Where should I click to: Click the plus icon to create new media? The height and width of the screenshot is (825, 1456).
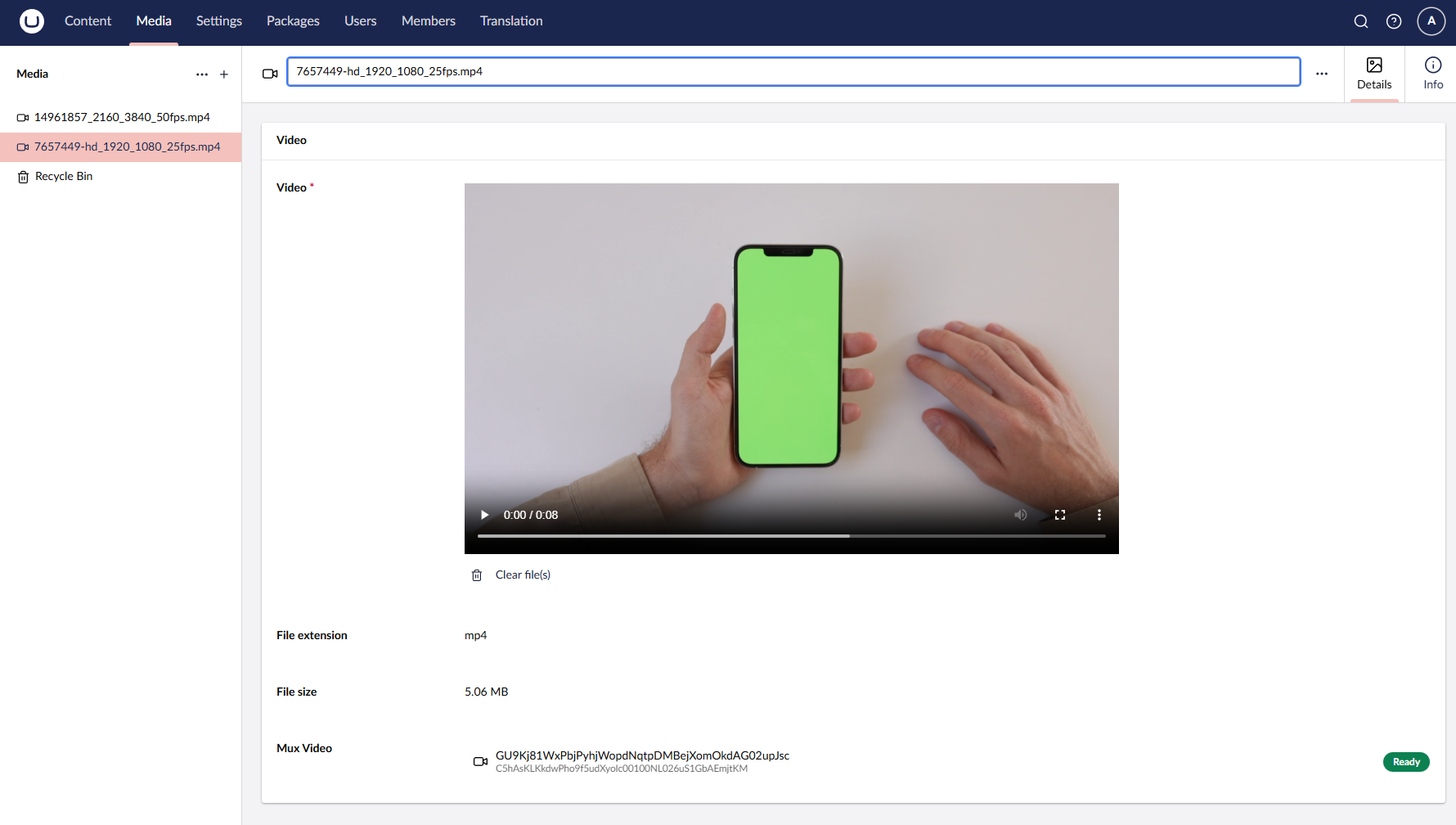pyautogui.click(x=224, y=74)
